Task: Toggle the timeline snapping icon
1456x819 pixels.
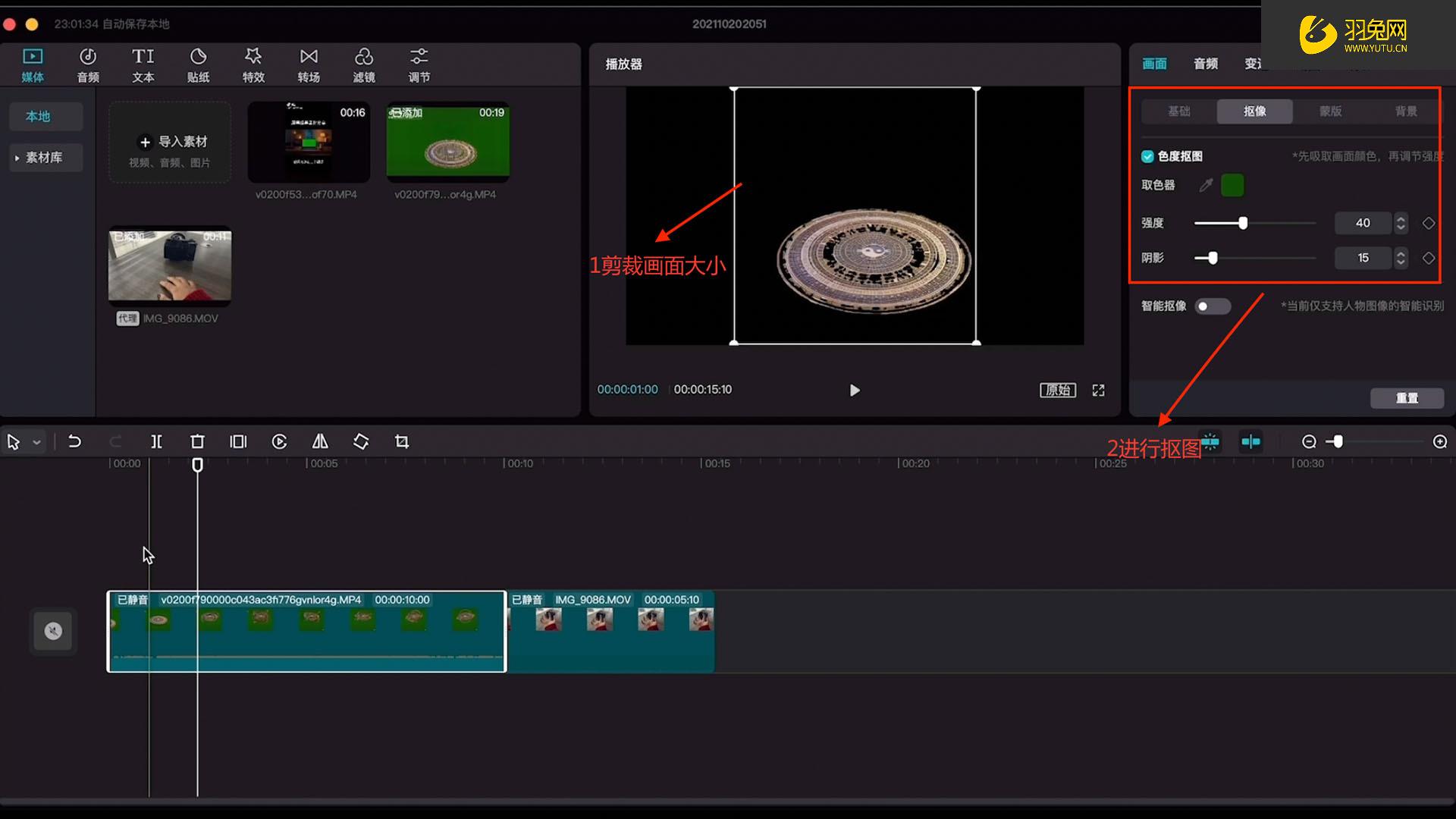Action: [1210, 441]
